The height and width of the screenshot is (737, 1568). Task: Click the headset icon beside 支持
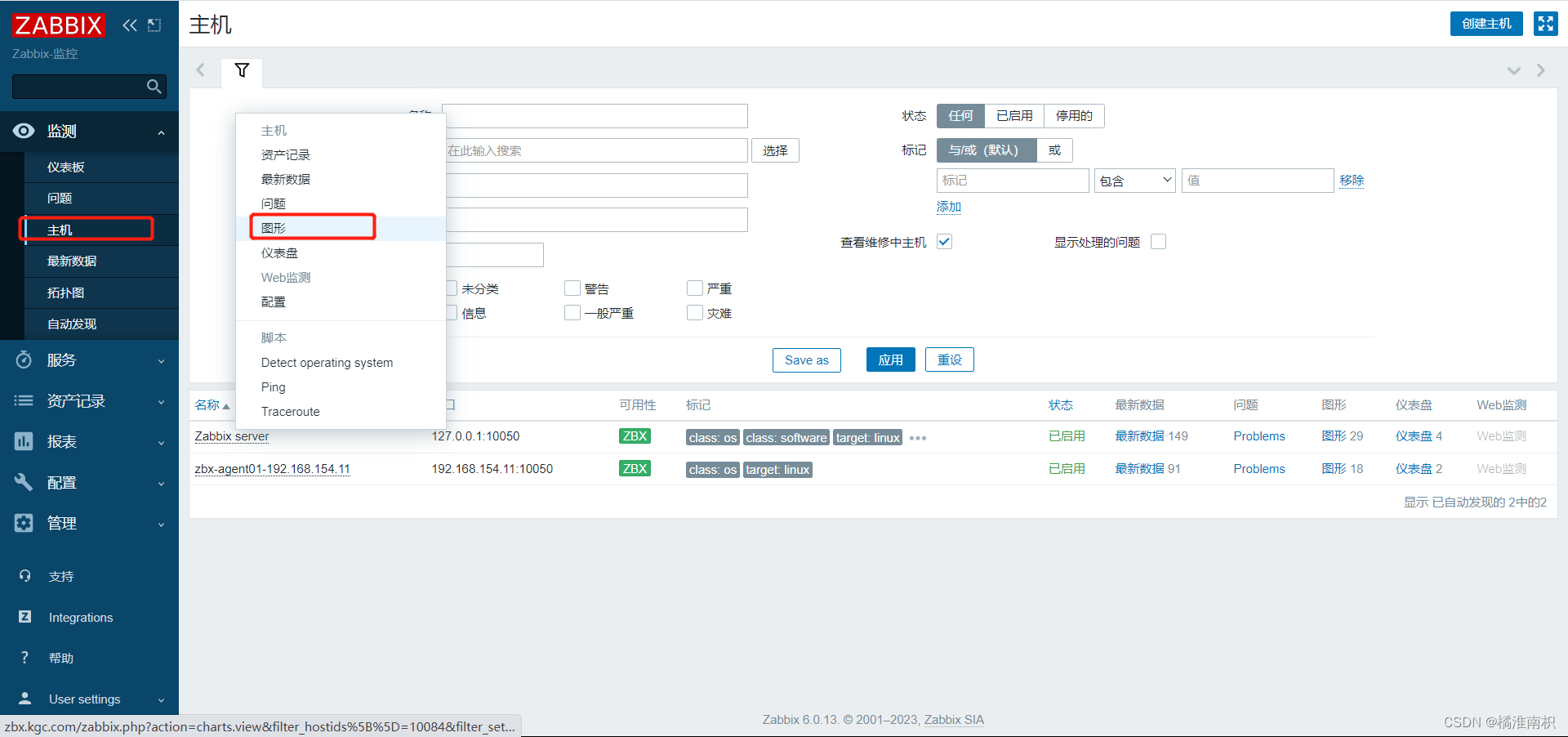(x=25, y=576)
